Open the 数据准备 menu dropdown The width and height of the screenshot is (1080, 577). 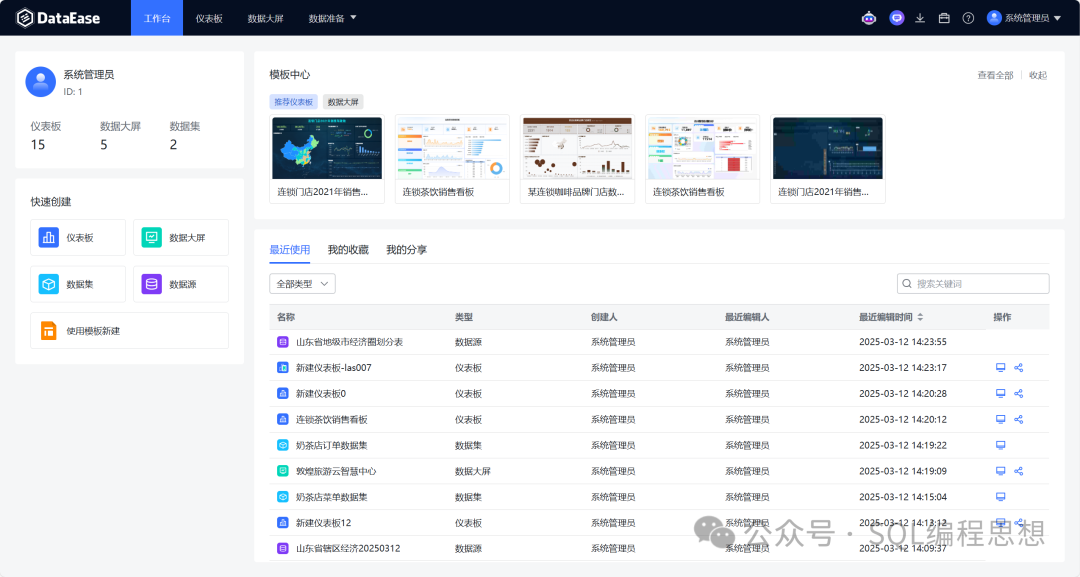[333, 18]
